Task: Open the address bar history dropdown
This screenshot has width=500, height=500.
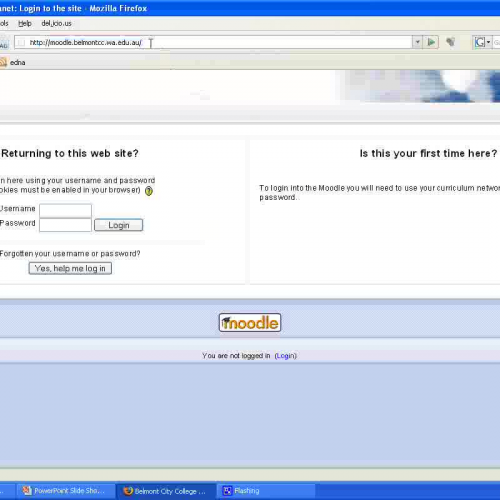Action: click(417, 42)
